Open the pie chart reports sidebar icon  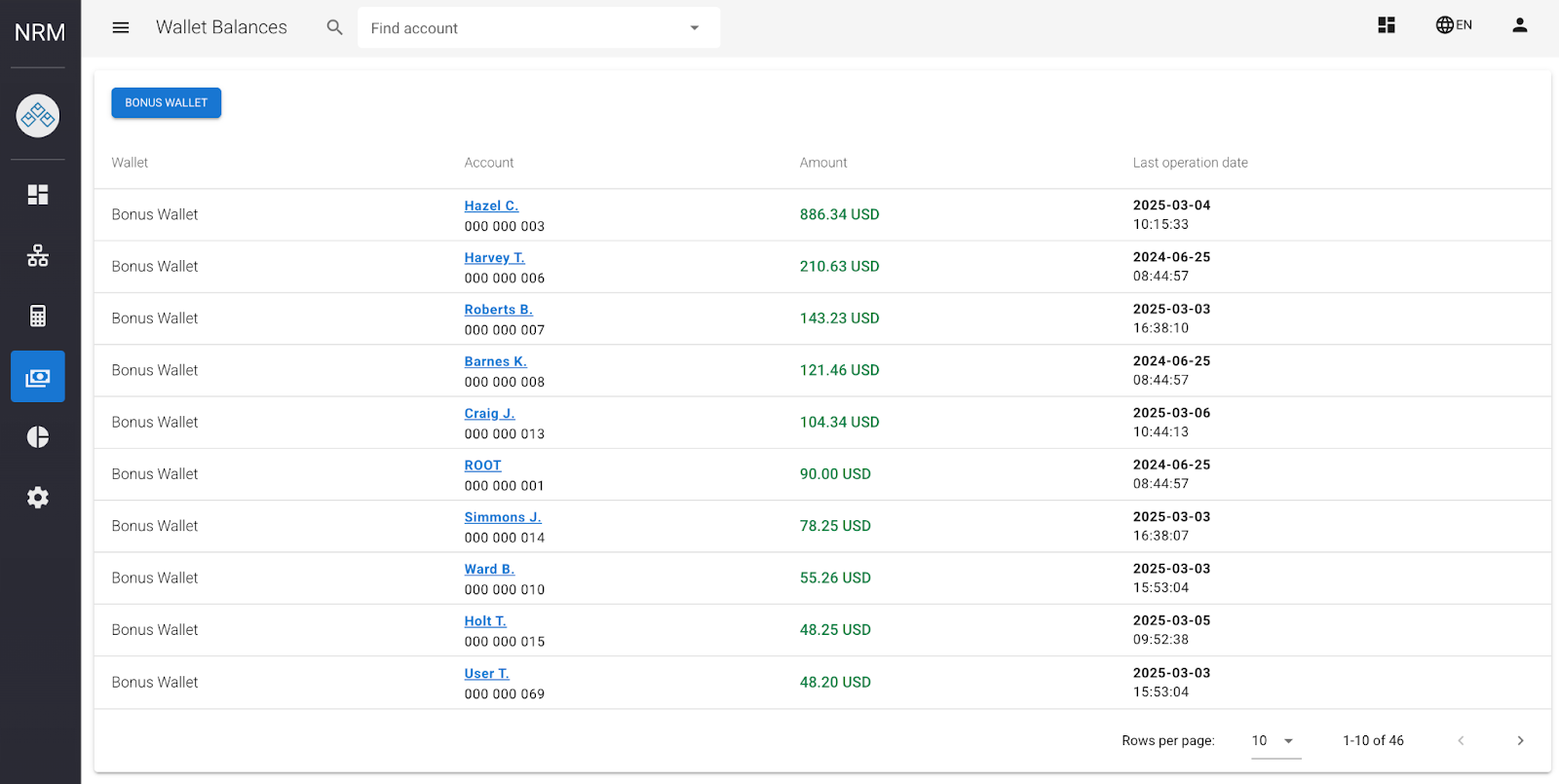point(38,437)
